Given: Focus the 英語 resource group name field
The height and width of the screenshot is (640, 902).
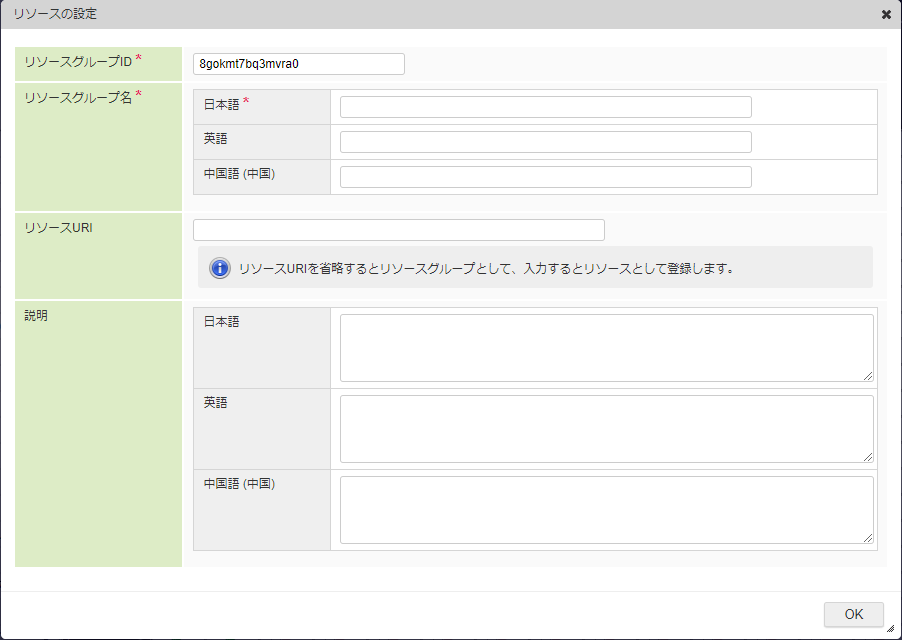Looking at the screenshot, I should tap(545, 142).
